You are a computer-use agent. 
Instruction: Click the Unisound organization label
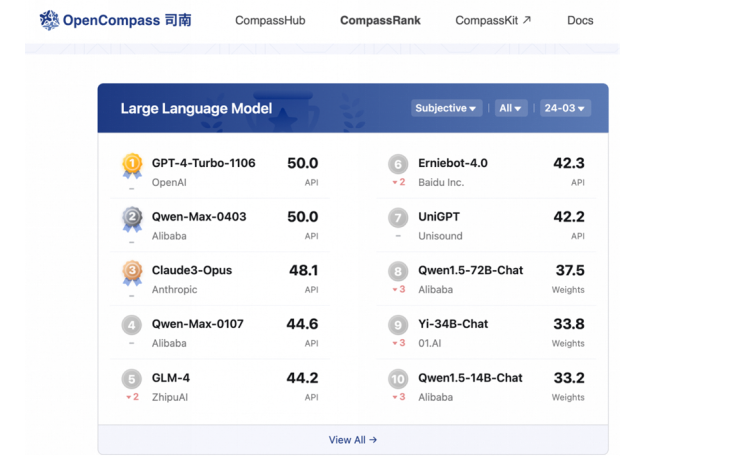440,236
